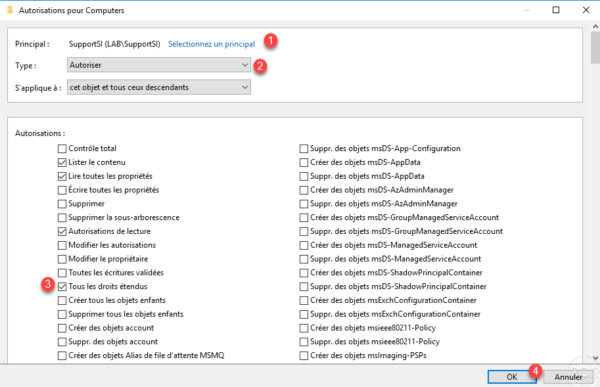Image resolution: width=600 pixels, height=387 pixels.
Task: Check Créer des objets Alias de file d'attente MSMQ
Action: [x=62, y=356]
